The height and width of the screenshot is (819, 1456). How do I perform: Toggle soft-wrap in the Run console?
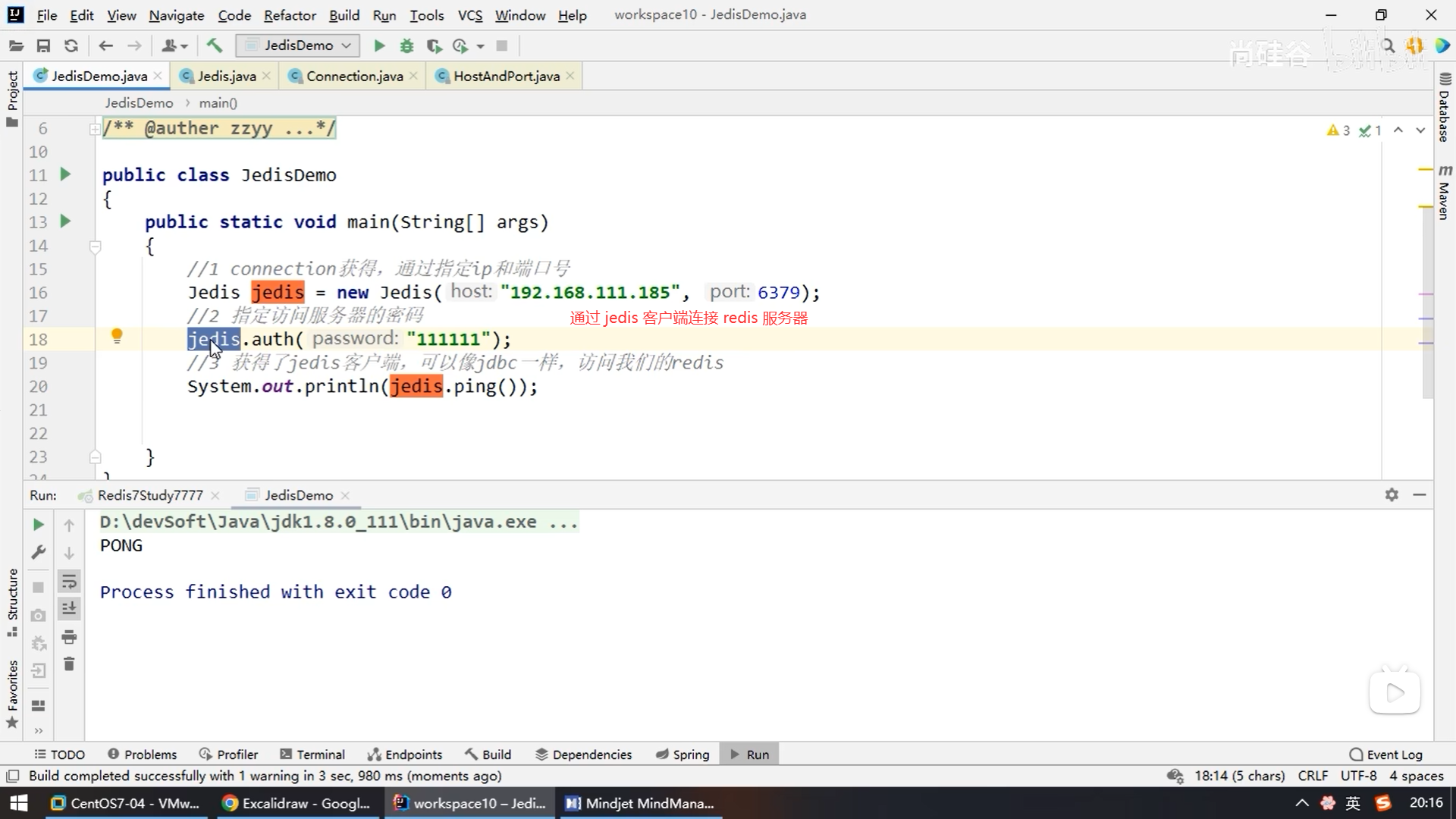pos(69,582)
